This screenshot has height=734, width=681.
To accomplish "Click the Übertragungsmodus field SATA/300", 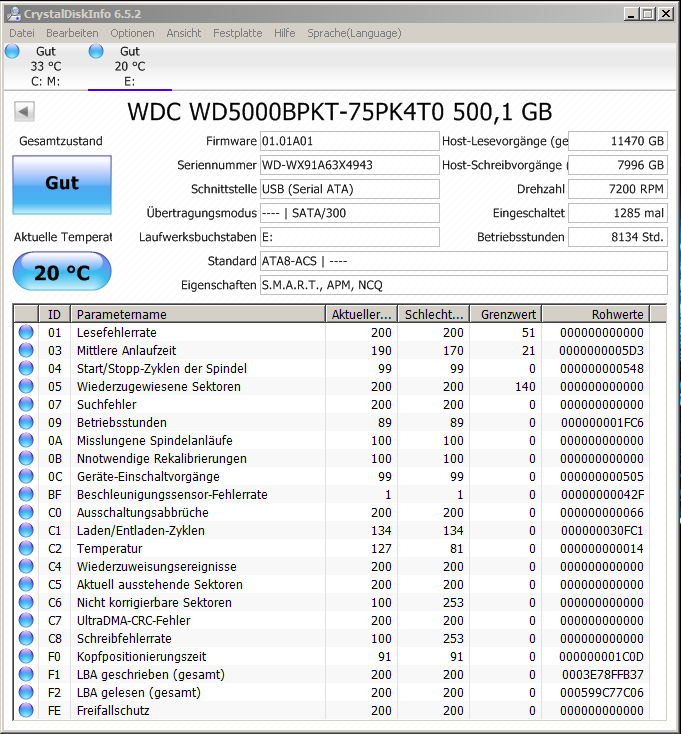I will tap(349, 213).
